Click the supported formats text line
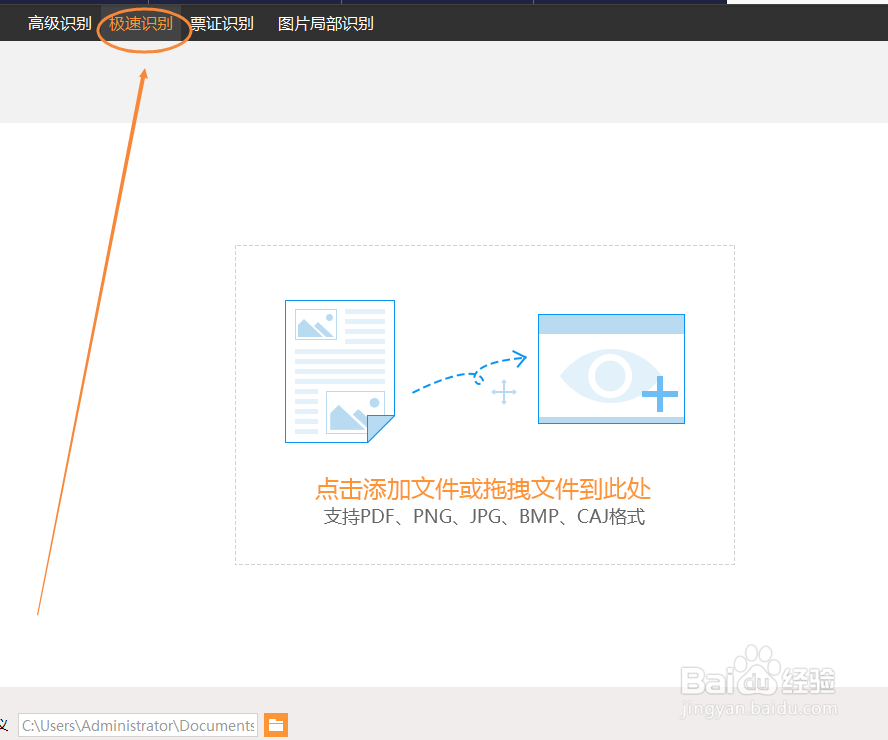 pyautogui.click(x=484, y=516)
